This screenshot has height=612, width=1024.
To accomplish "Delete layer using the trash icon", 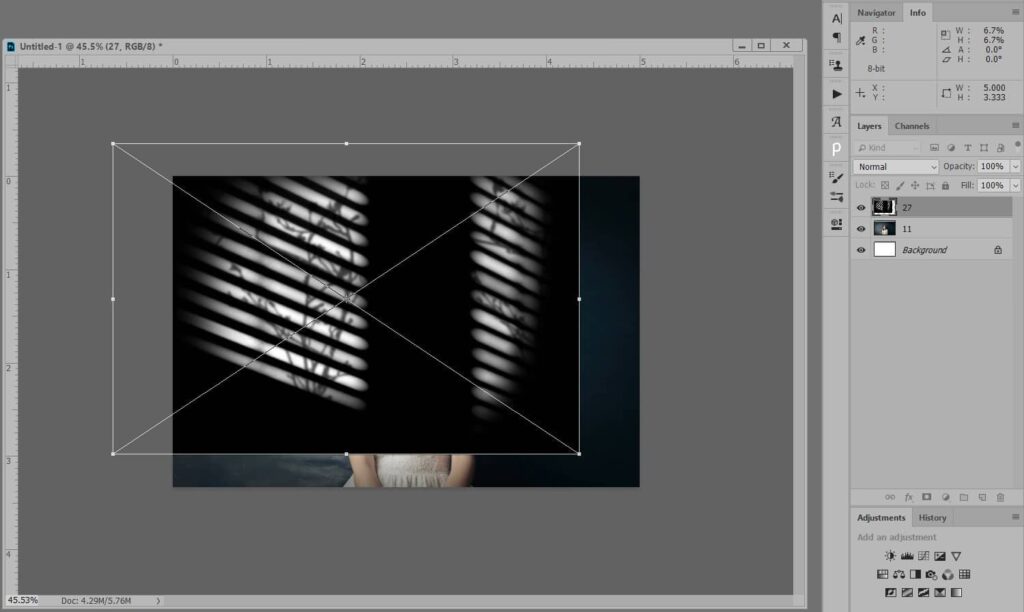I will (x=1000, y=497).
